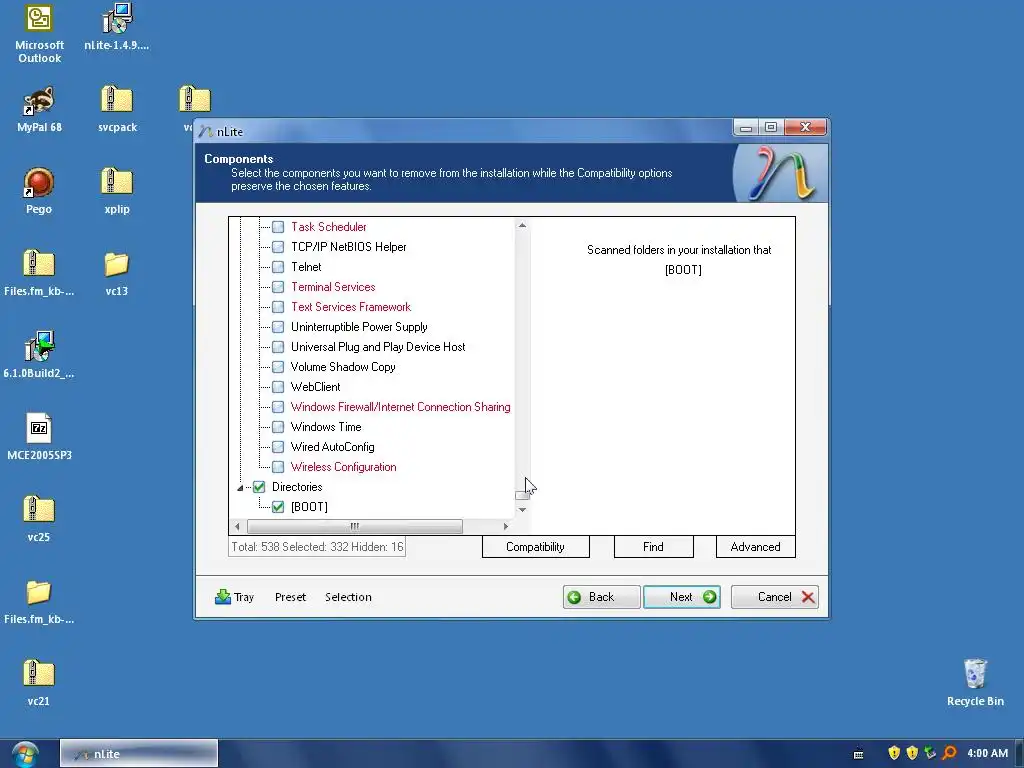Click the network status tray icon
This screenshot has height=768, width=1024.
coord(931,753)
